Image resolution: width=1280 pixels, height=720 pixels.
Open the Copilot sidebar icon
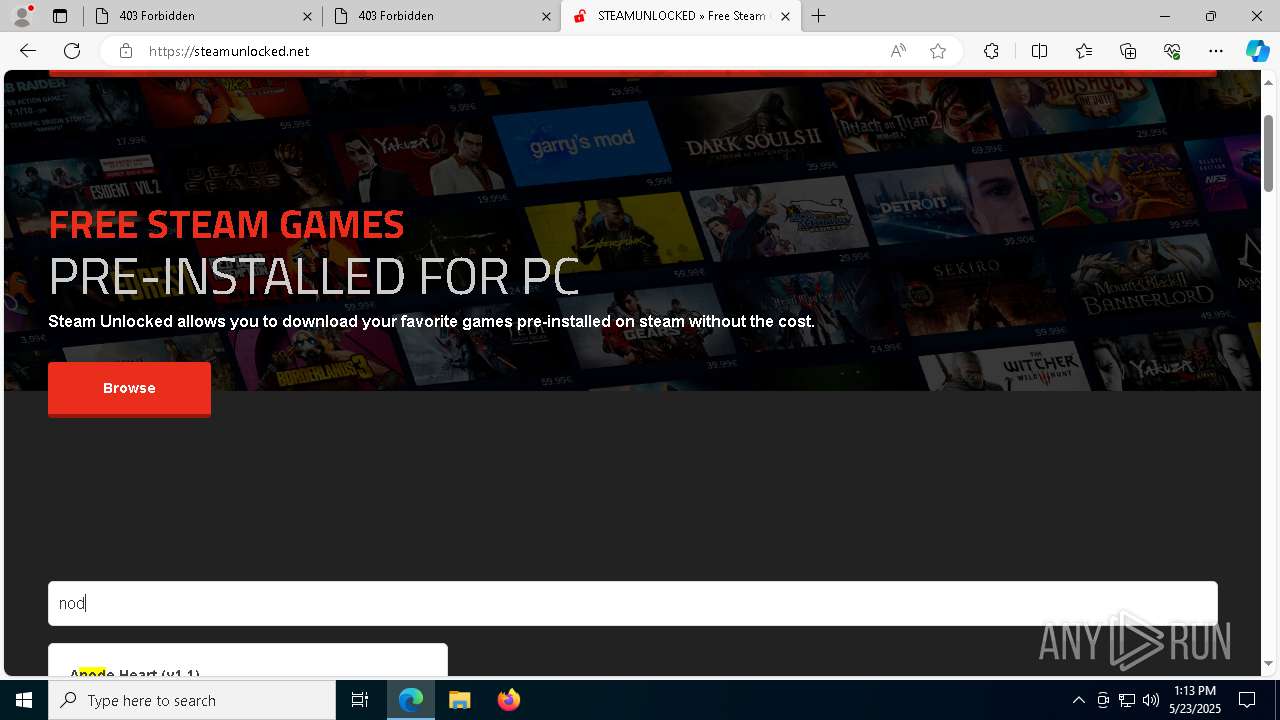coord(1257,51)
